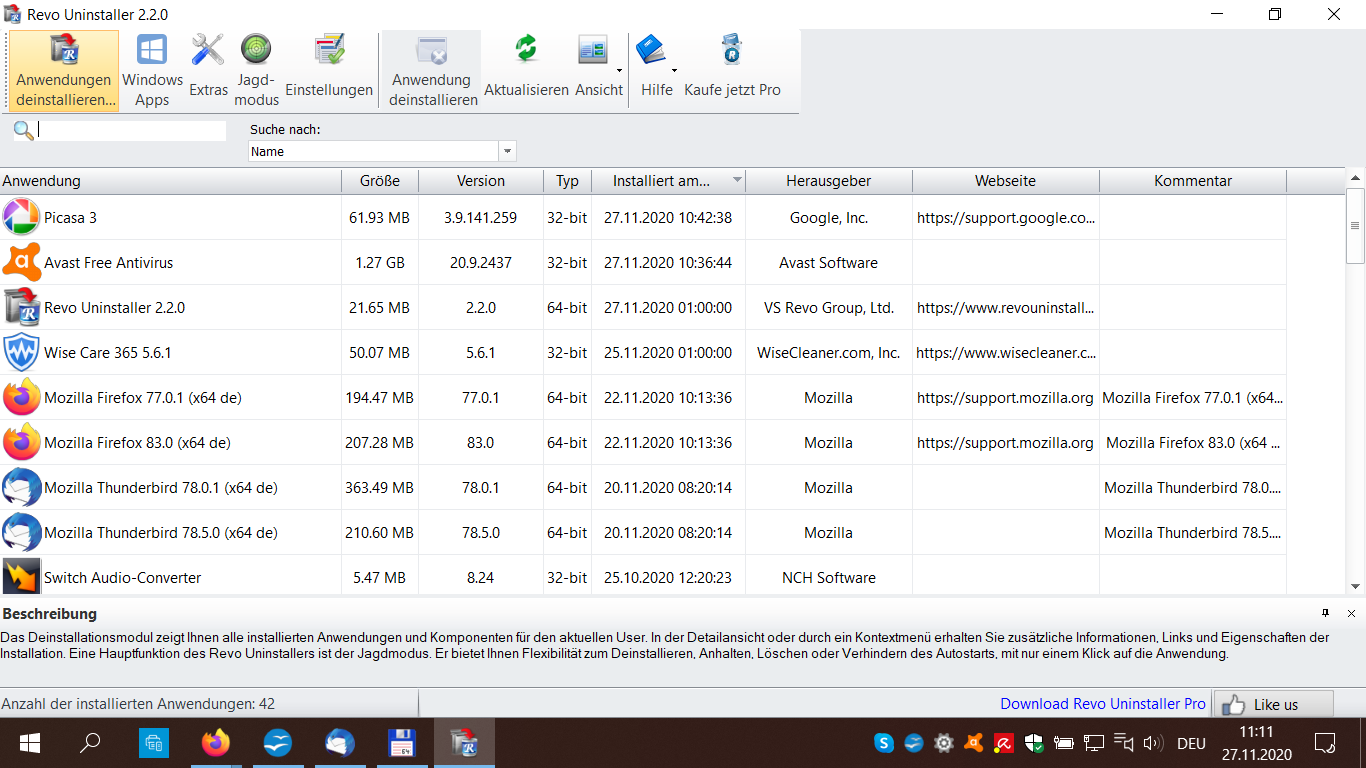
Task: Select the Anwendungen deinstallieren tool
Action: [64, 70]
